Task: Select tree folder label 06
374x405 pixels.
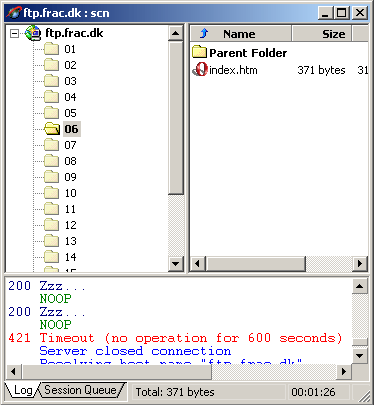Action: [x=71, y=129]
